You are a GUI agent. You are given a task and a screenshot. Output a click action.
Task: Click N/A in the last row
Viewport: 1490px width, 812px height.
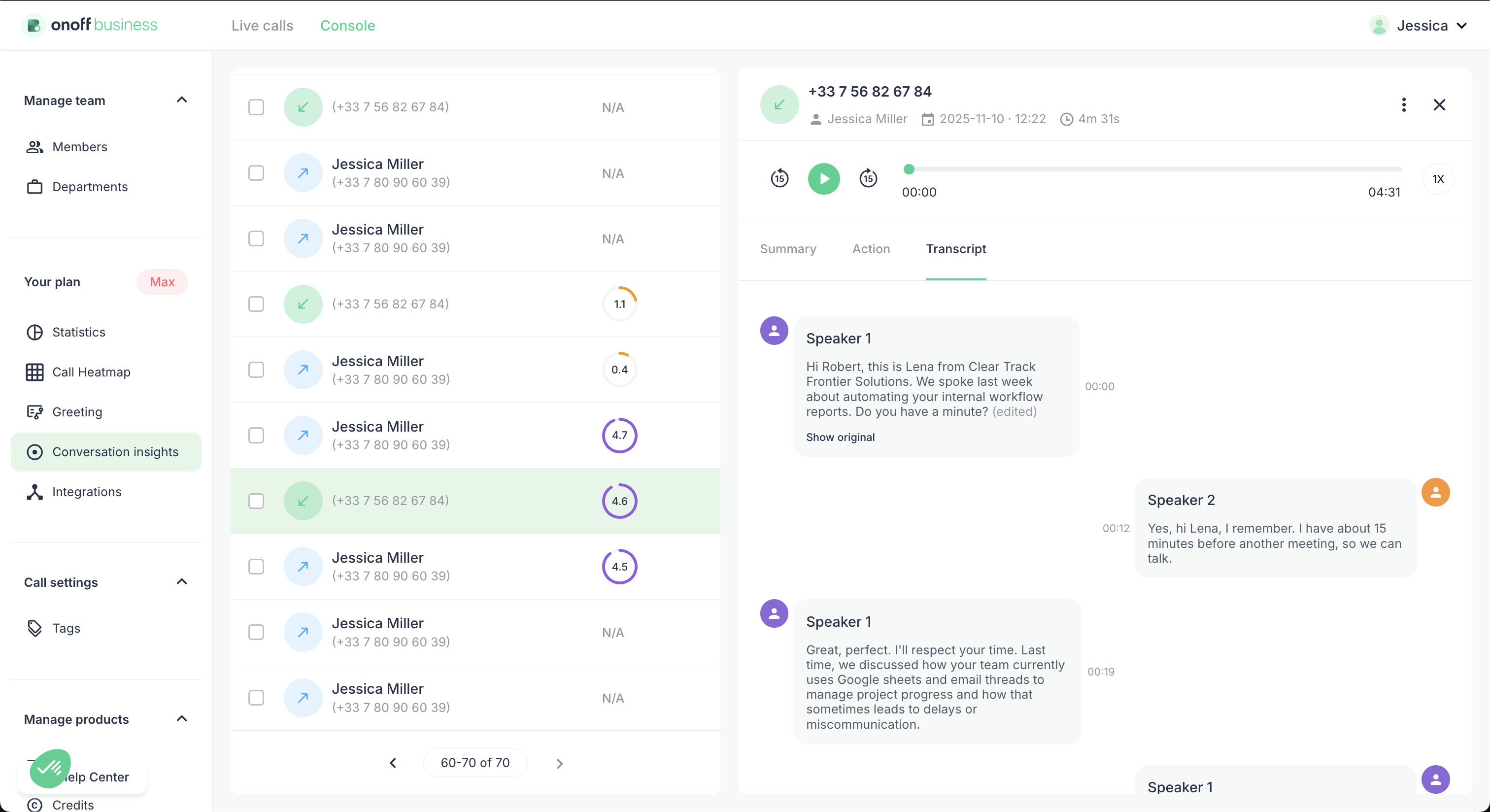[x=612, y=698]
